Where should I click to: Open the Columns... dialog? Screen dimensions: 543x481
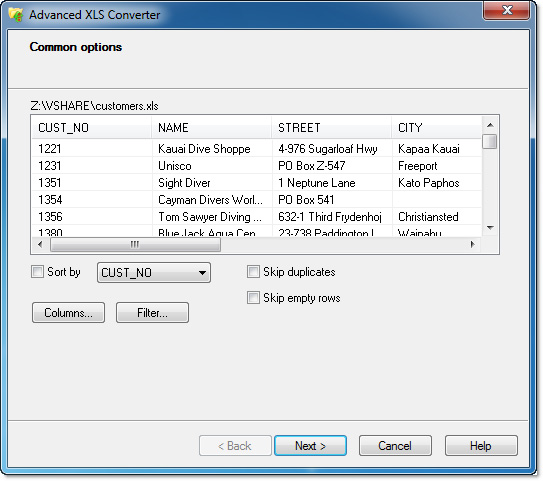[x=69, y=313]
